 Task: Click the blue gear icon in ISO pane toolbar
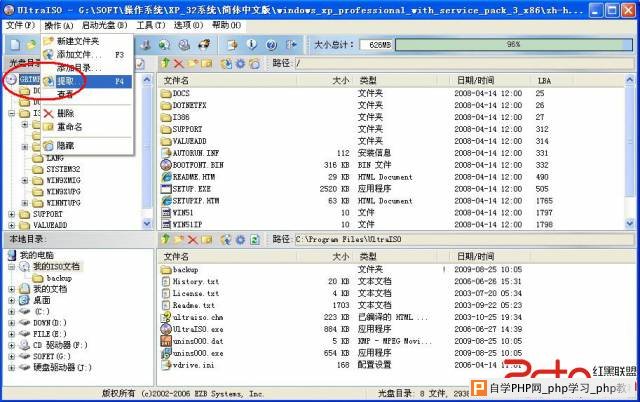(240, 63)
